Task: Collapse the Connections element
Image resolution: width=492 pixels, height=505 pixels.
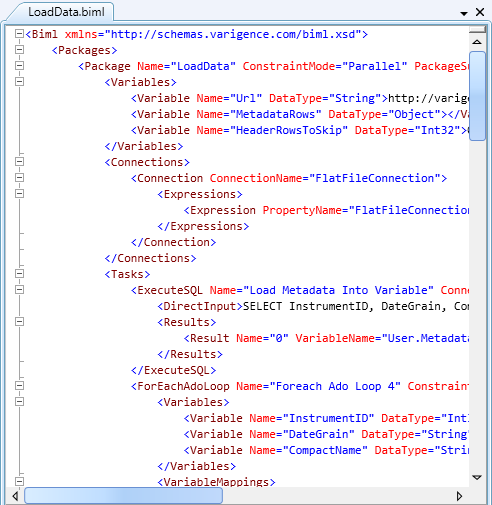Action: (x=20, y=162)
